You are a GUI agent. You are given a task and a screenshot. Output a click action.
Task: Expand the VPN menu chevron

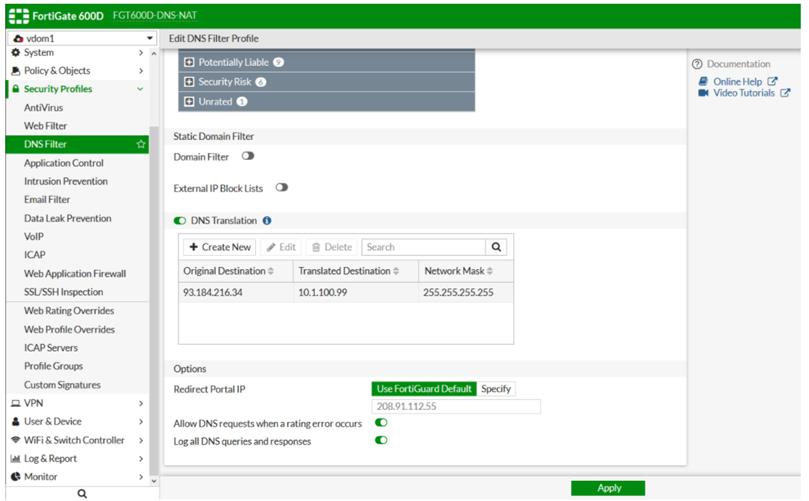click(x=140, y=403)
